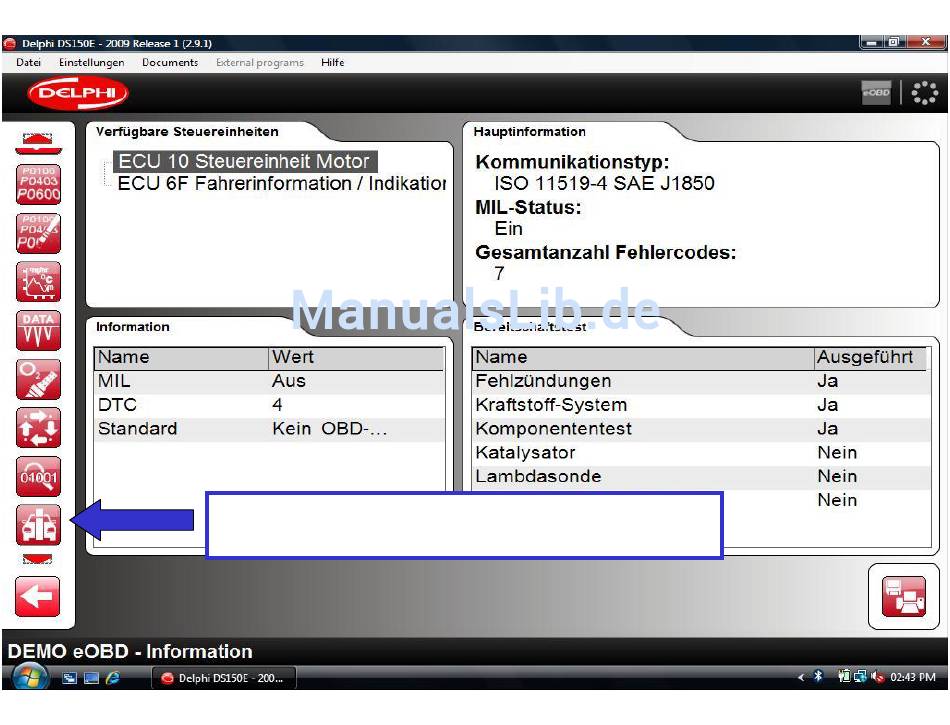Click the Delphi logo
The width and height of the screenshot is (950, 725).
78,93
